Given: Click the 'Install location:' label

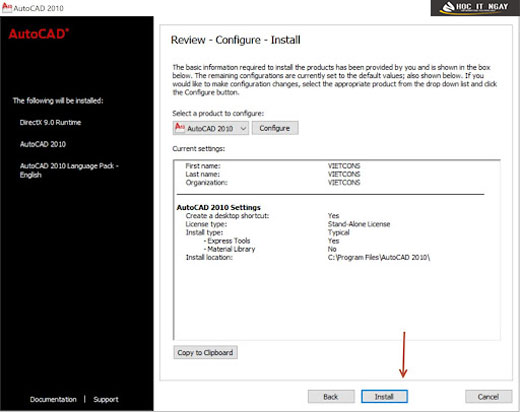Looking at the screenshot, I should 209,257.
